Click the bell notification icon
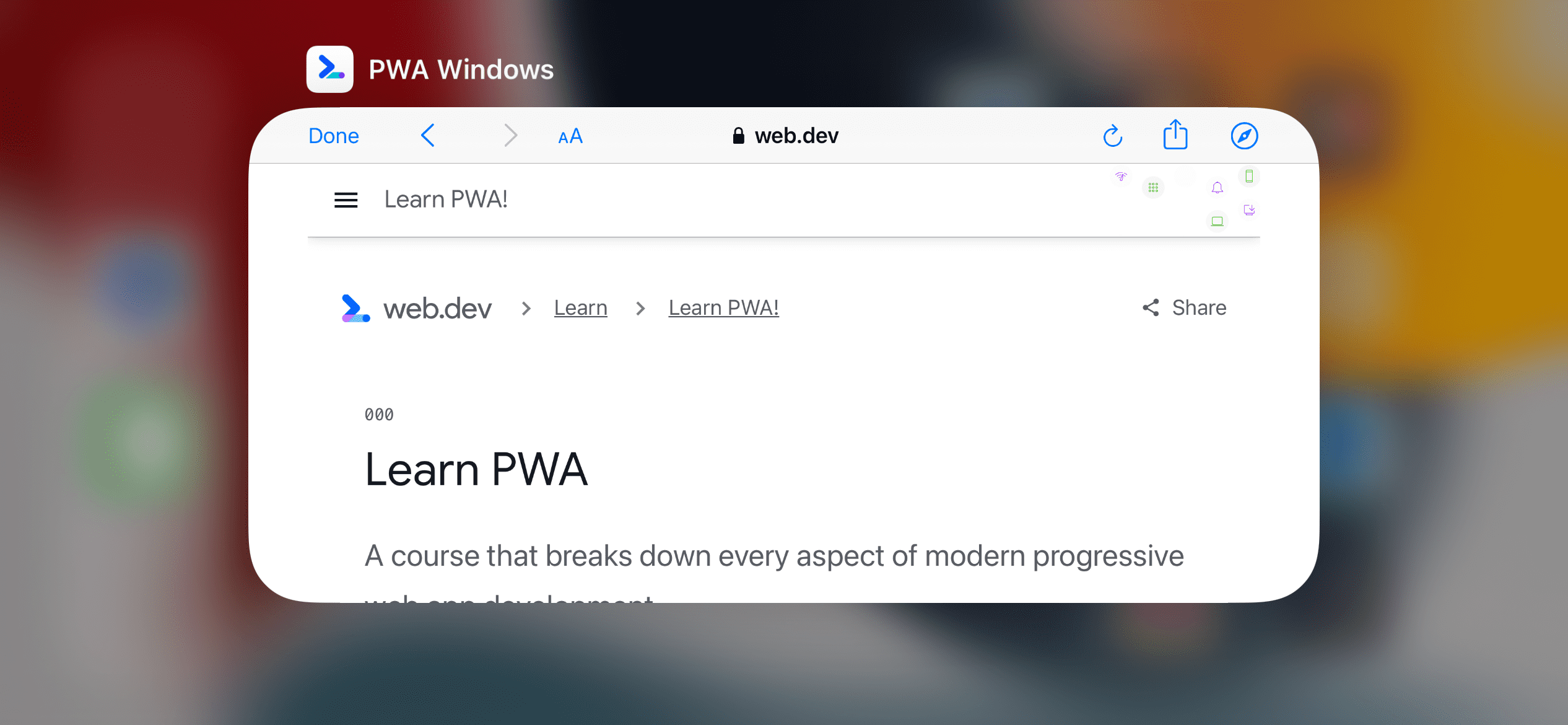Viewport: 1568px width, 725px height. pyautogui.click(x=1217, y=188)
